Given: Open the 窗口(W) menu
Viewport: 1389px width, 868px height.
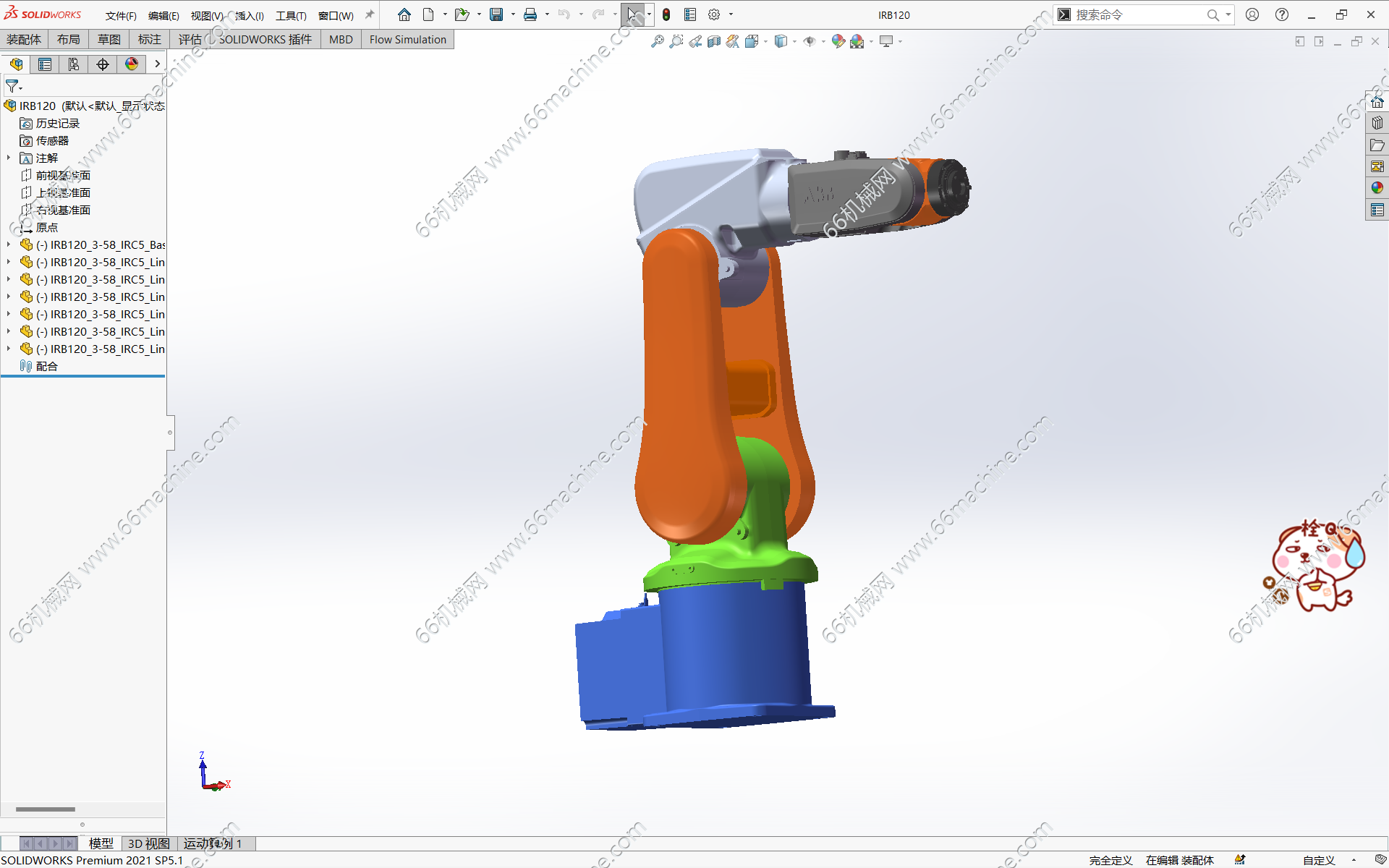Looking at the screenshot, I should click(336, 15).
